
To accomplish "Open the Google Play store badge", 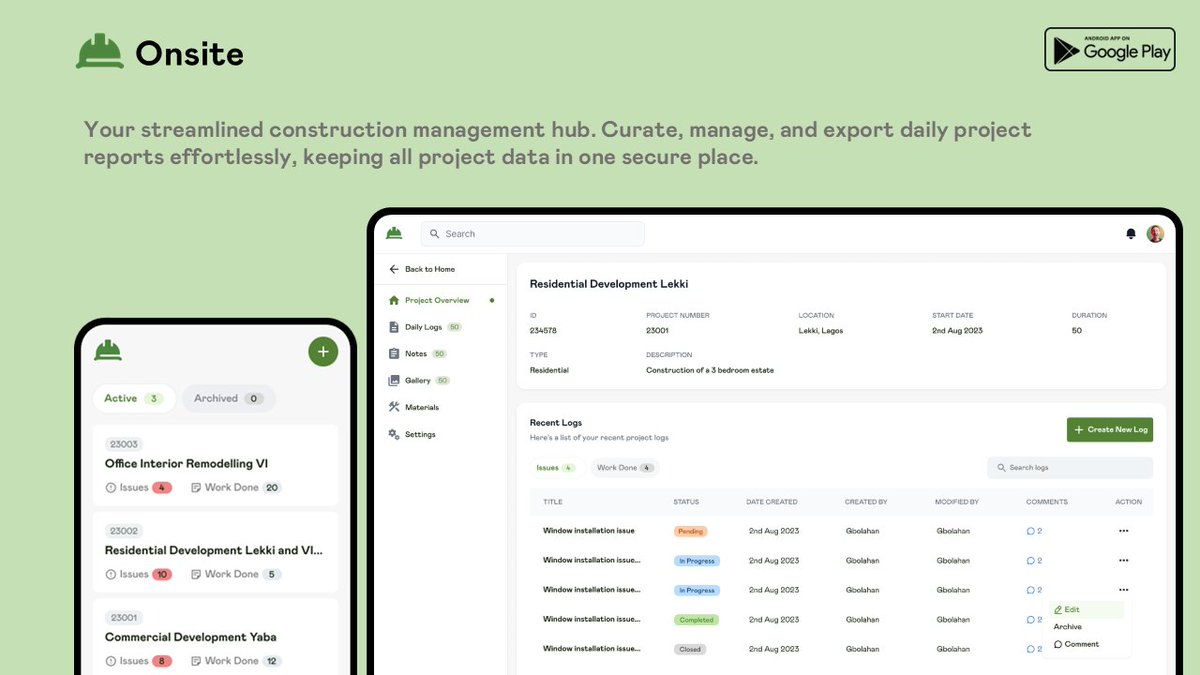I will click(1110, 49).
